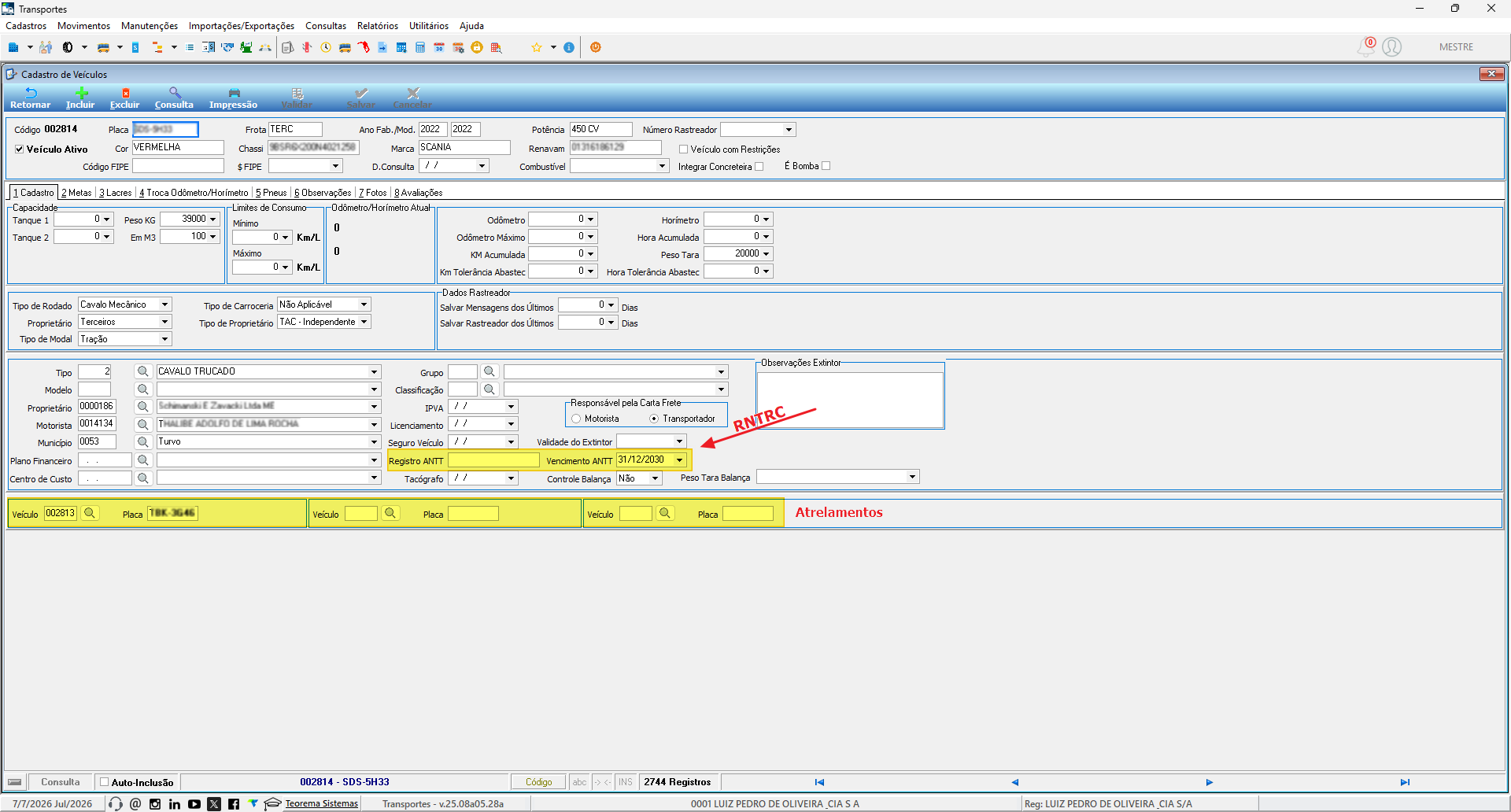
Task: Select the Motorista radio button
Action: (576, 419)
